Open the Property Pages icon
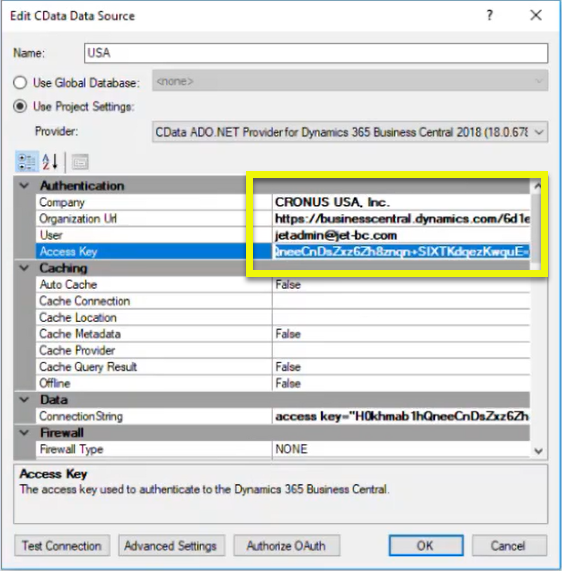This screenshot has width=562, height=571. 80,162
